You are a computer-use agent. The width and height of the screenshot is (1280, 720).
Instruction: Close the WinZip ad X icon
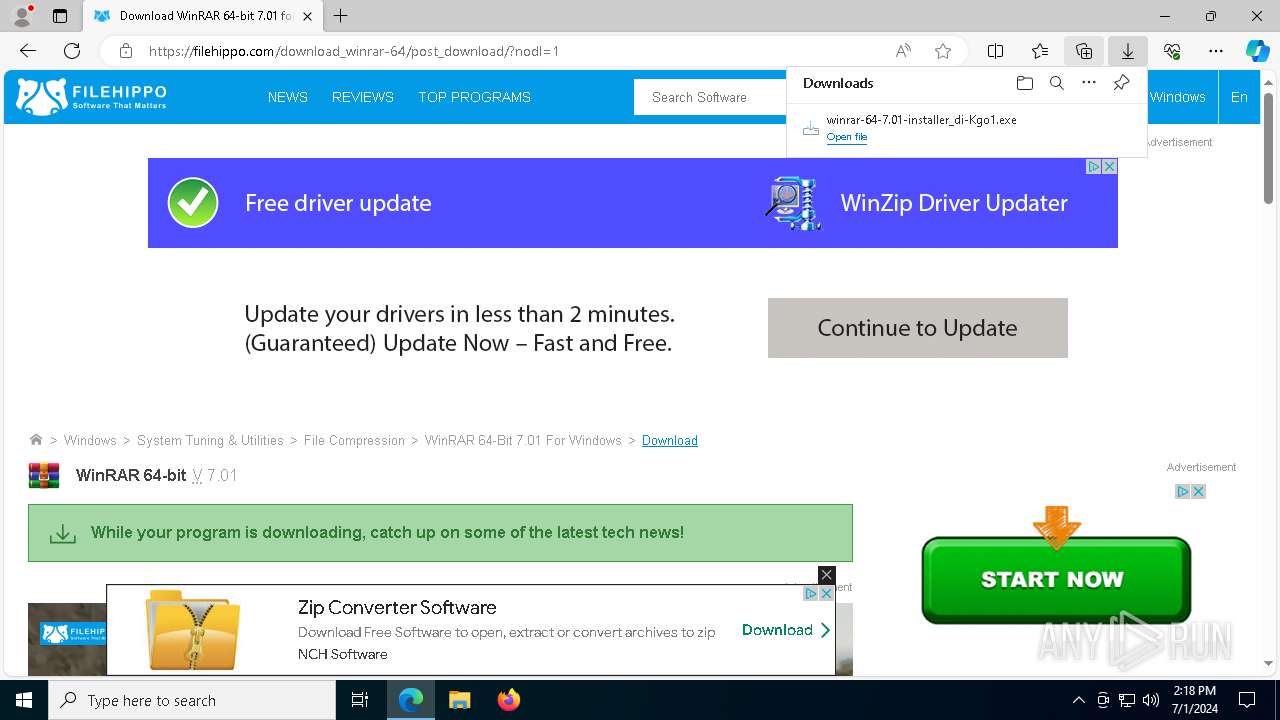tap(1109, 167)
